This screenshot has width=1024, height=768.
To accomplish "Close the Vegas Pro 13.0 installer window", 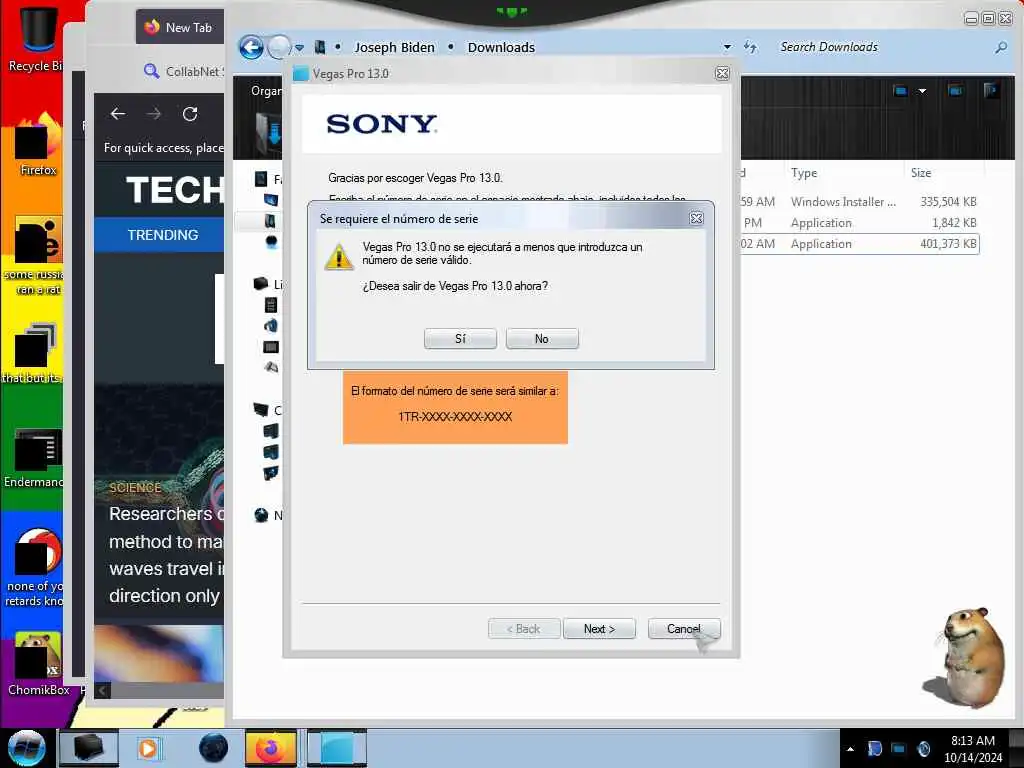I will pos(722,73).
